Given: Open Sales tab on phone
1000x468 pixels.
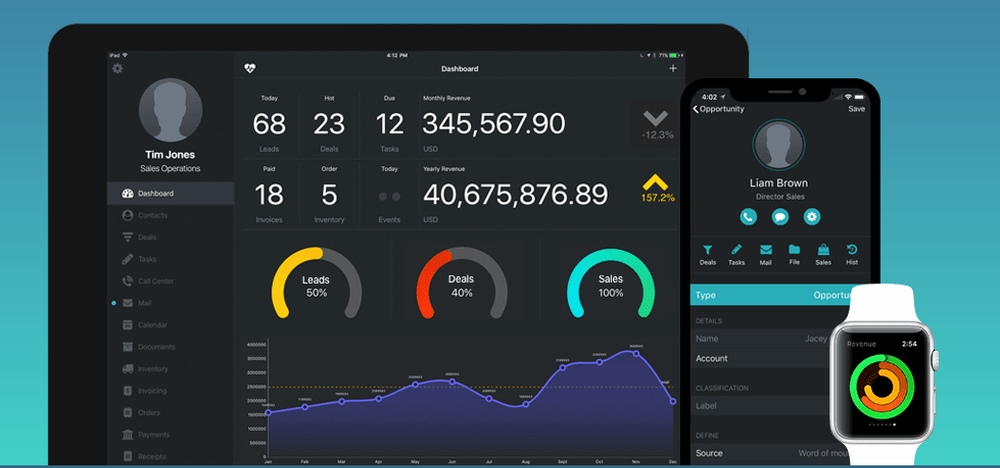Looking at the screenshot, I should click(823, 255).
